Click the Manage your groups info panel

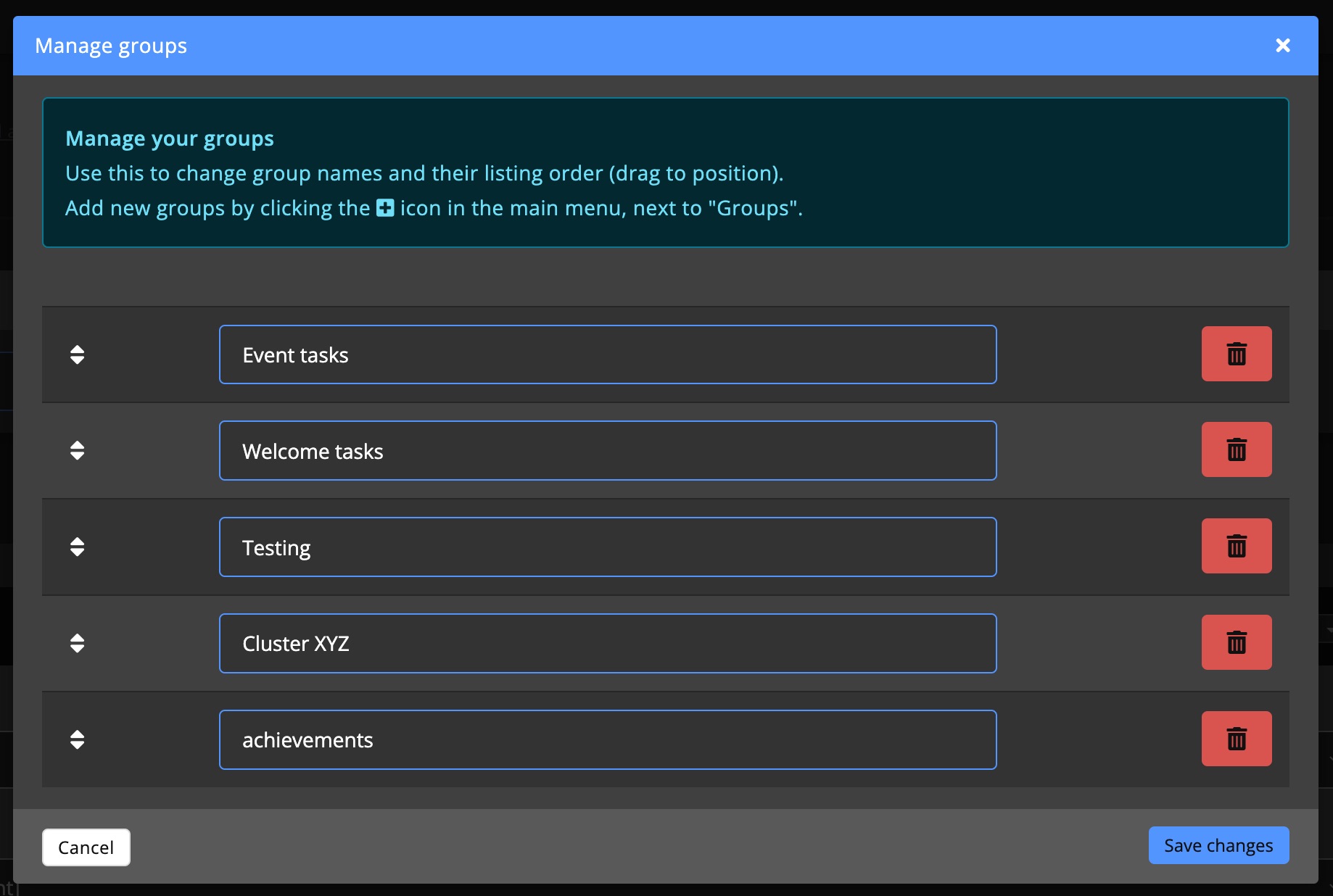click(665, 173)
